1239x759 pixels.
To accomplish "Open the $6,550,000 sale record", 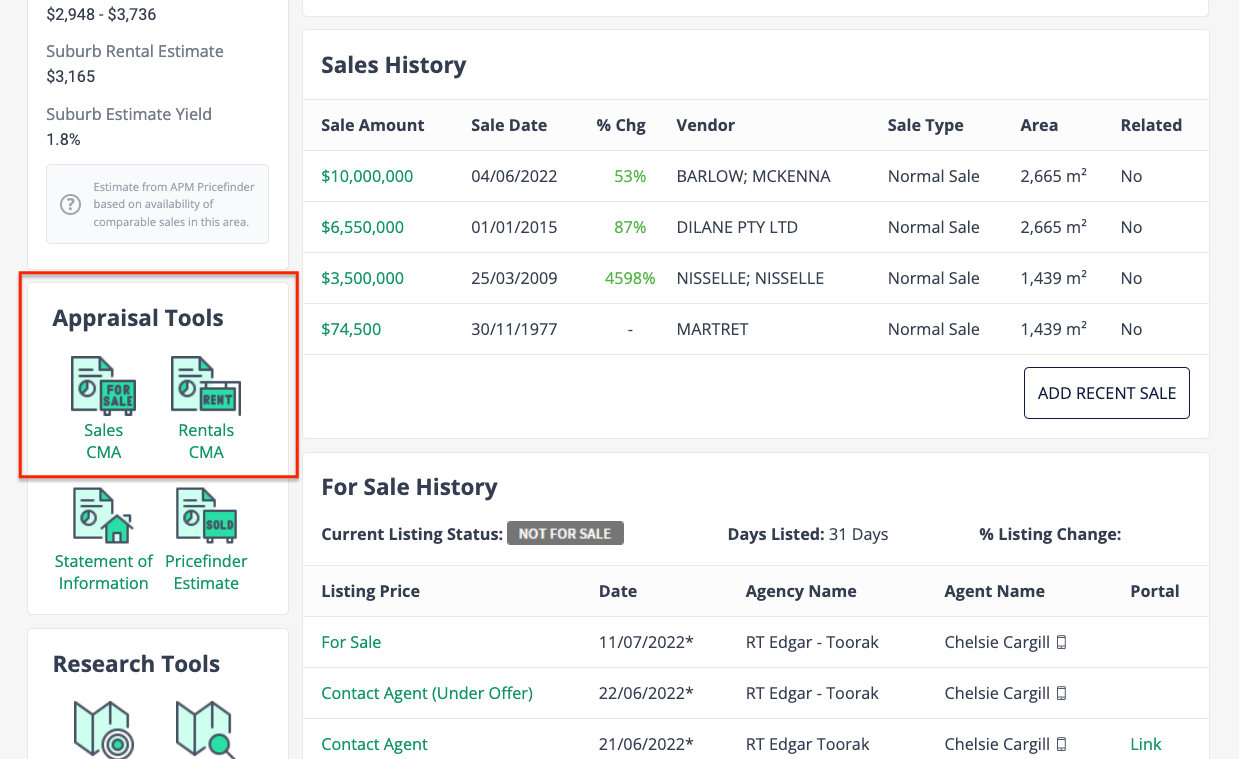I will 362,227.
